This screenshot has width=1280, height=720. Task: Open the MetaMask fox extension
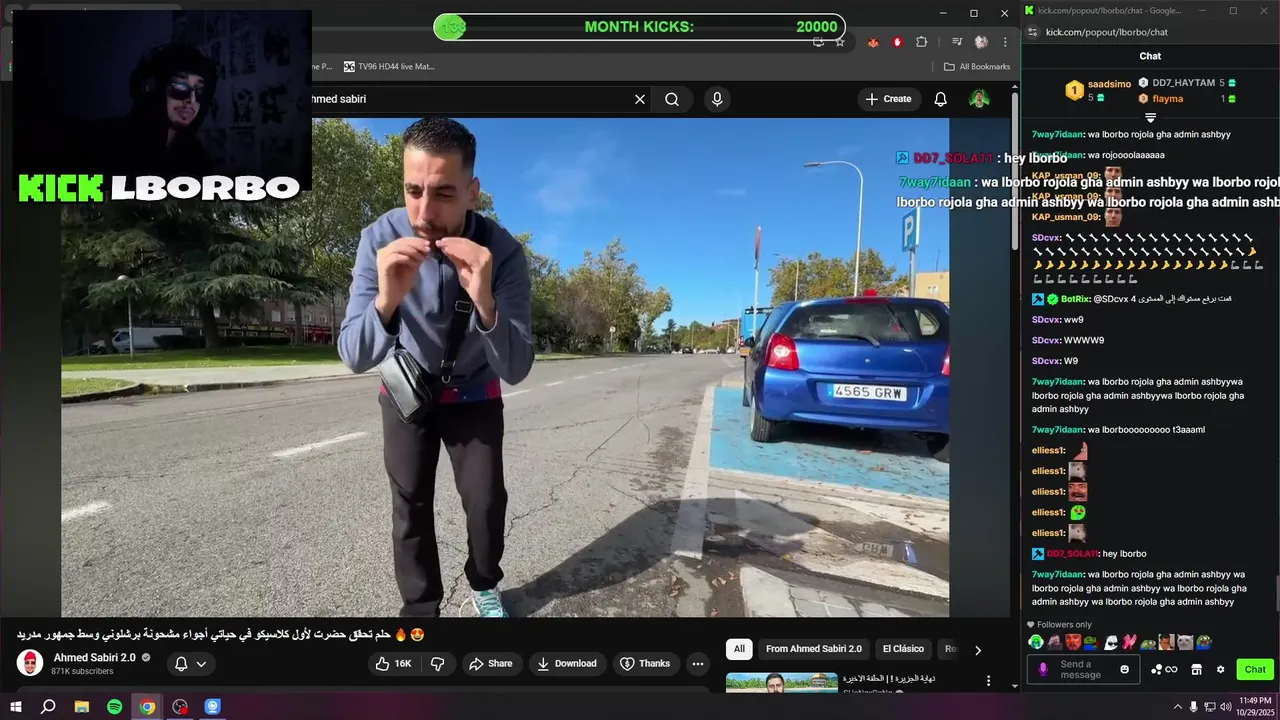[873, 42]
